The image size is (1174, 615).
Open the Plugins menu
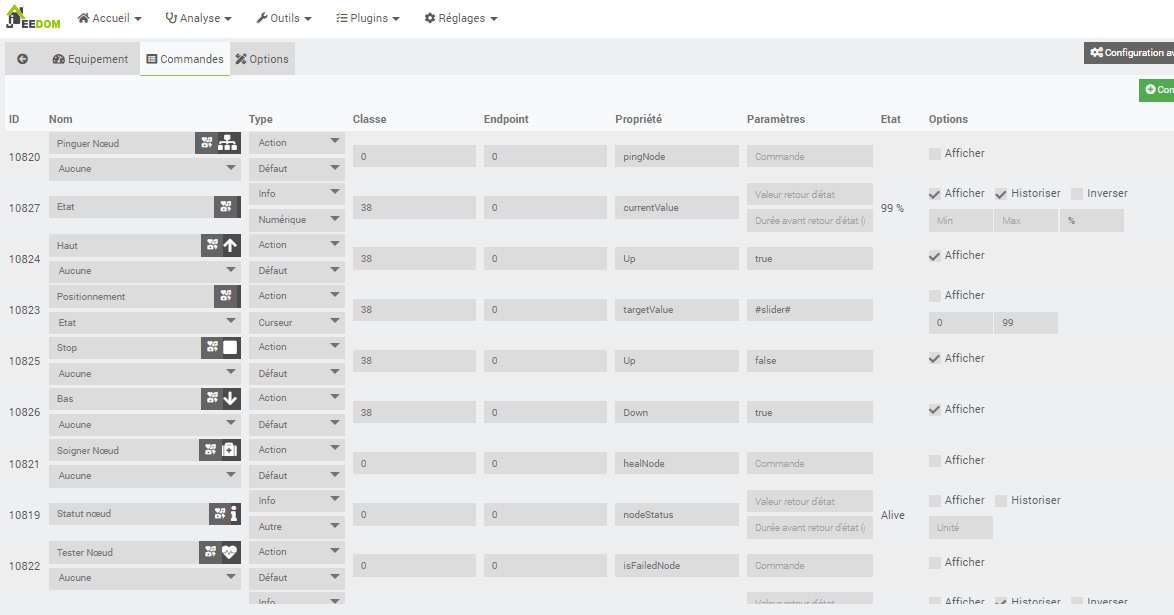click(x=367, y=18)
